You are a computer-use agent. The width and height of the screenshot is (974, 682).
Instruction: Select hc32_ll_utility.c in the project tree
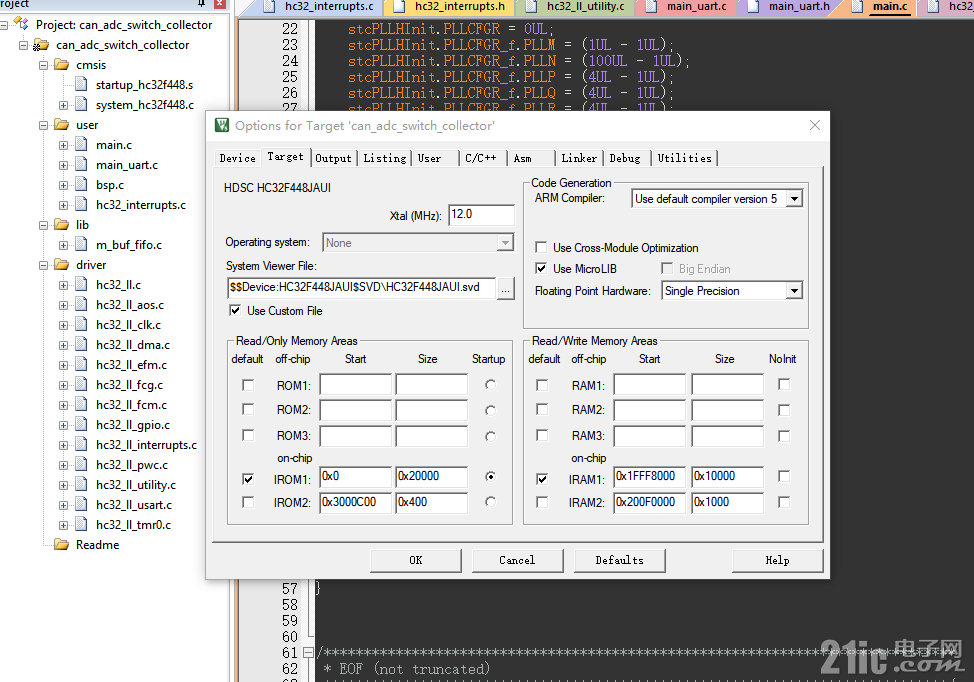135,485
